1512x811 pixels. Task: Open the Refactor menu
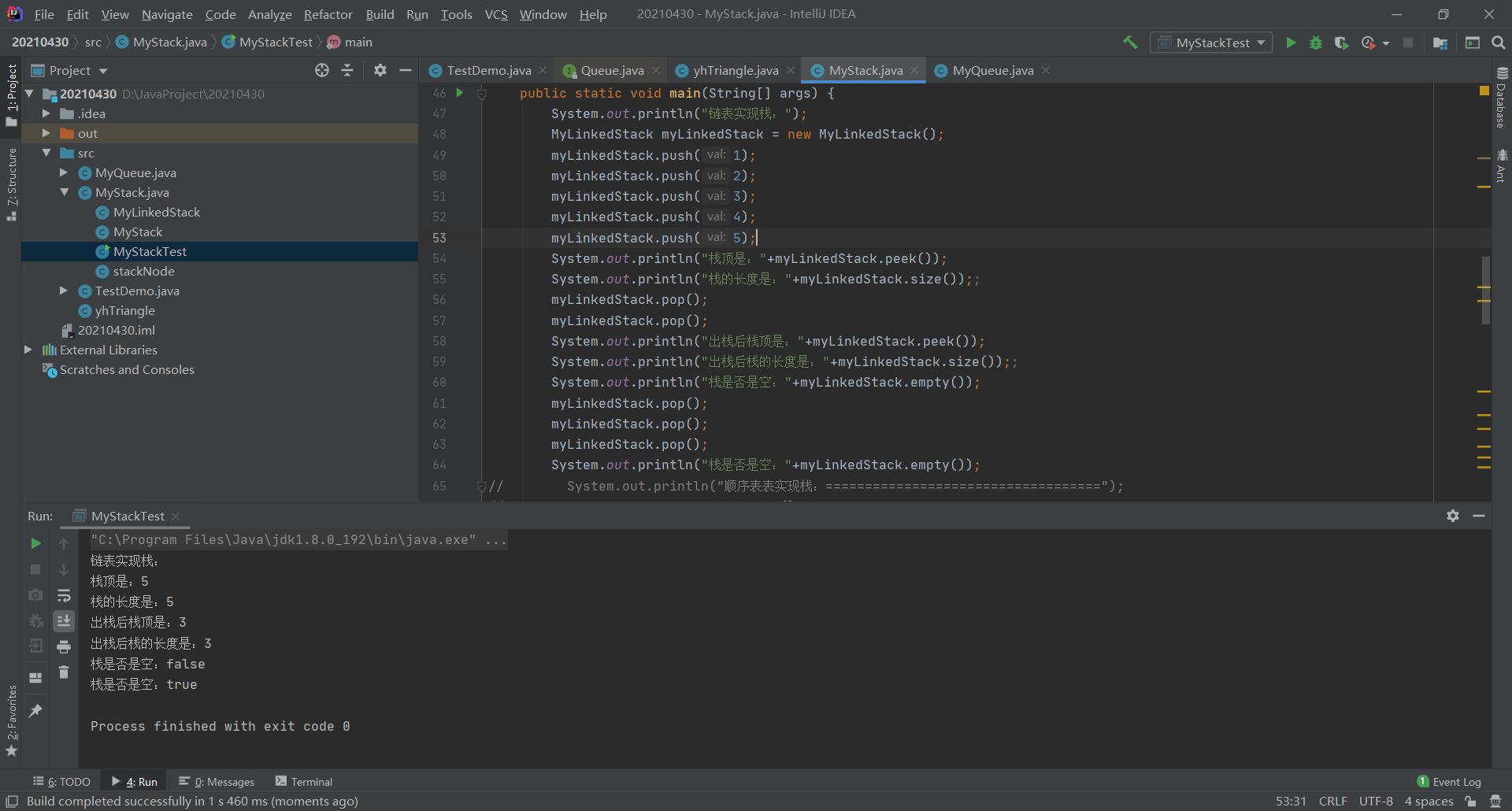328,14
